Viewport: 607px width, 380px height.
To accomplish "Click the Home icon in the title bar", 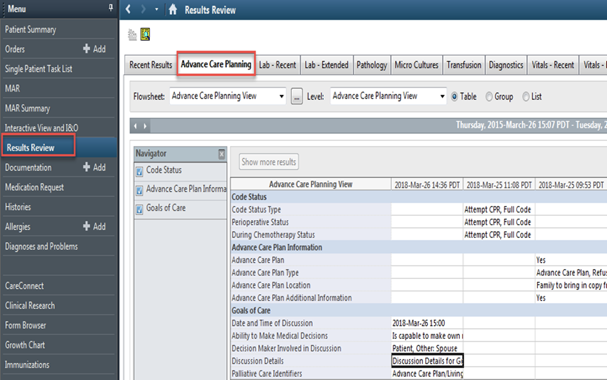I will coord(173,9).
